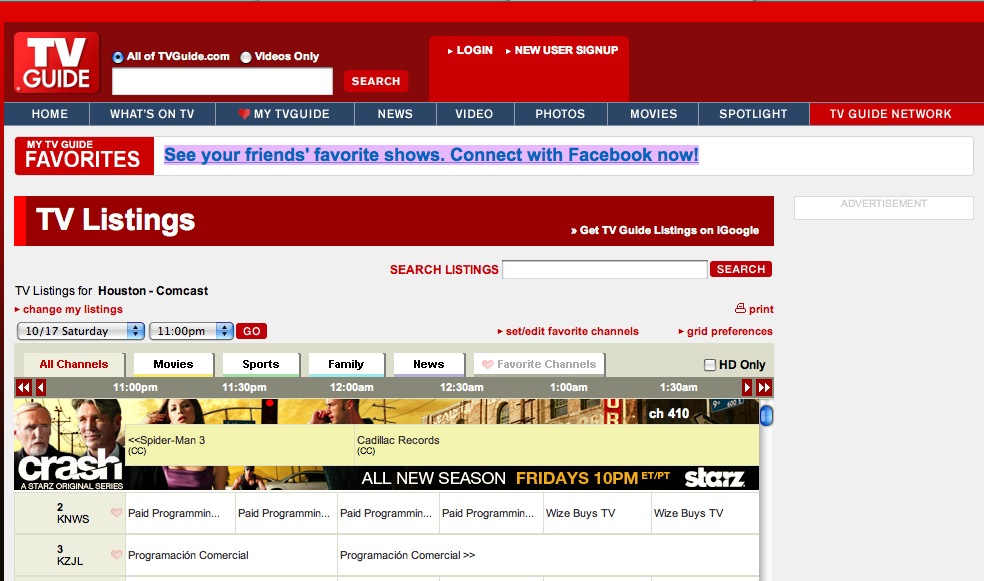Open the first Wize Buys TV listing at 1:00am
This screenshot has height=581, width=984.
[597, 513]
